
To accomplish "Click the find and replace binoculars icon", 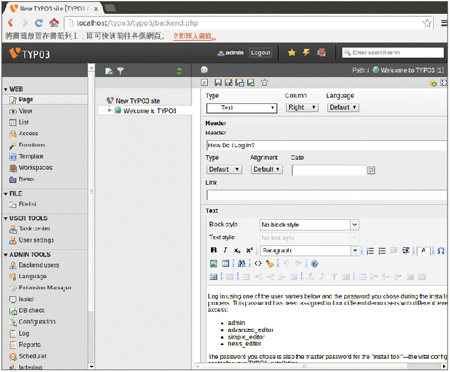I will coord(242,264).
